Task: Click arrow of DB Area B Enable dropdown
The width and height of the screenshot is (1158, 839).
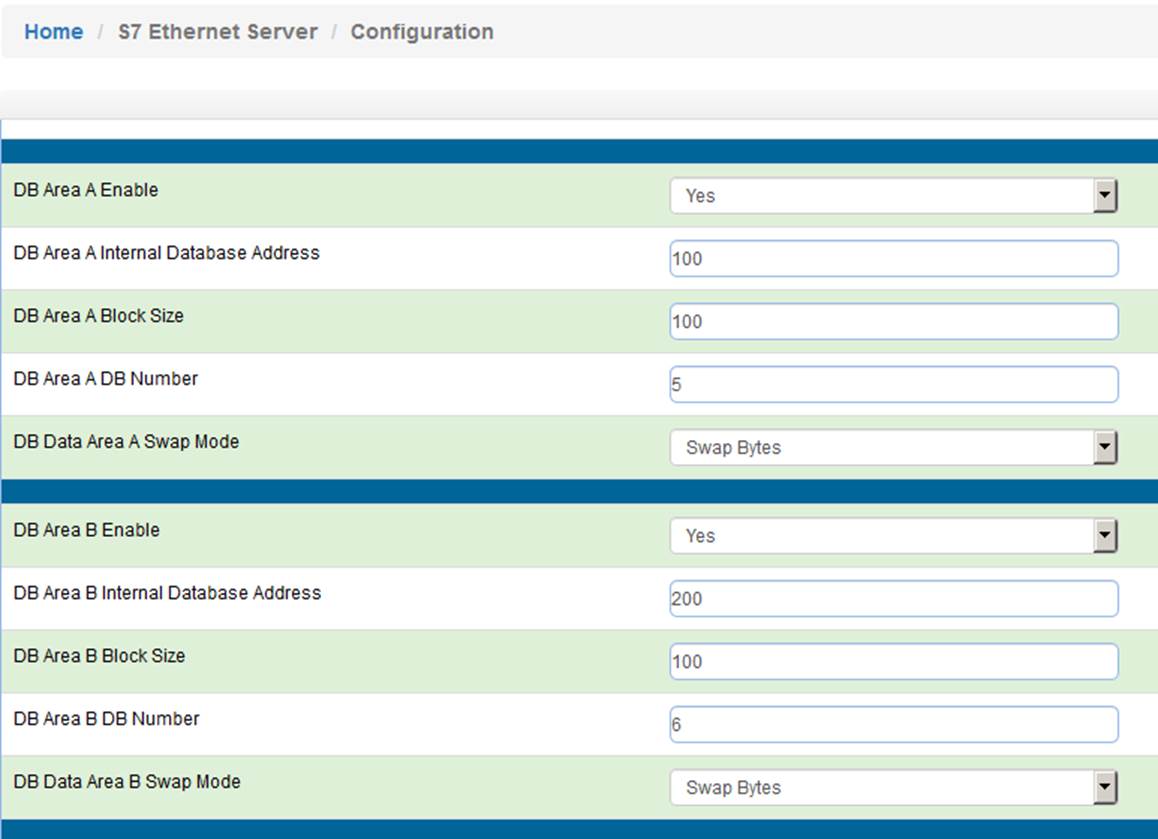Action: (1105, 535)
